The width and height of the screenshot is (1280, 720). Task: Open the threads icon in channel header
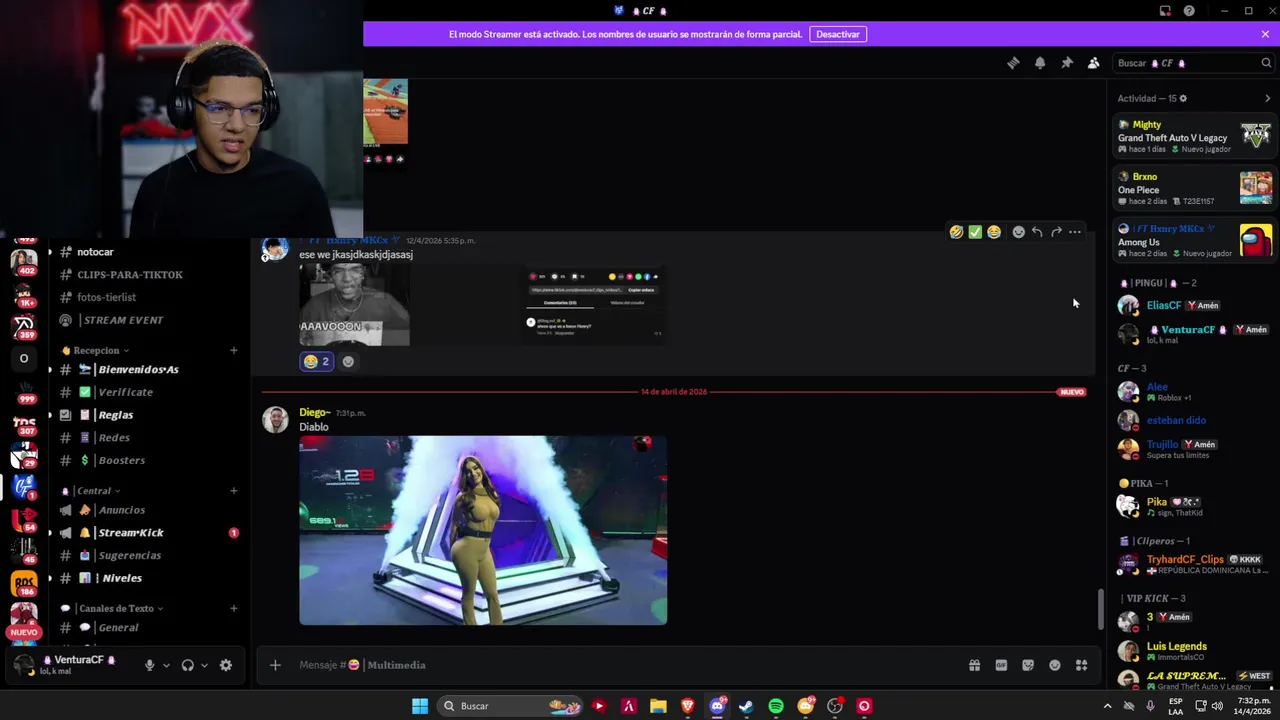(x=1013, y=63)
